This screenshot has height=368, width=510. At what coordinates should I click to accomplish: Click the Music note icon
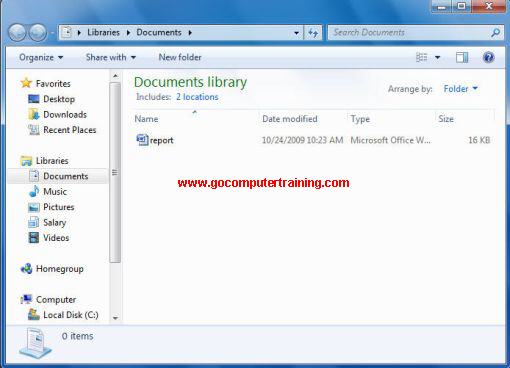pyautogui.click(x=34, y=191)
